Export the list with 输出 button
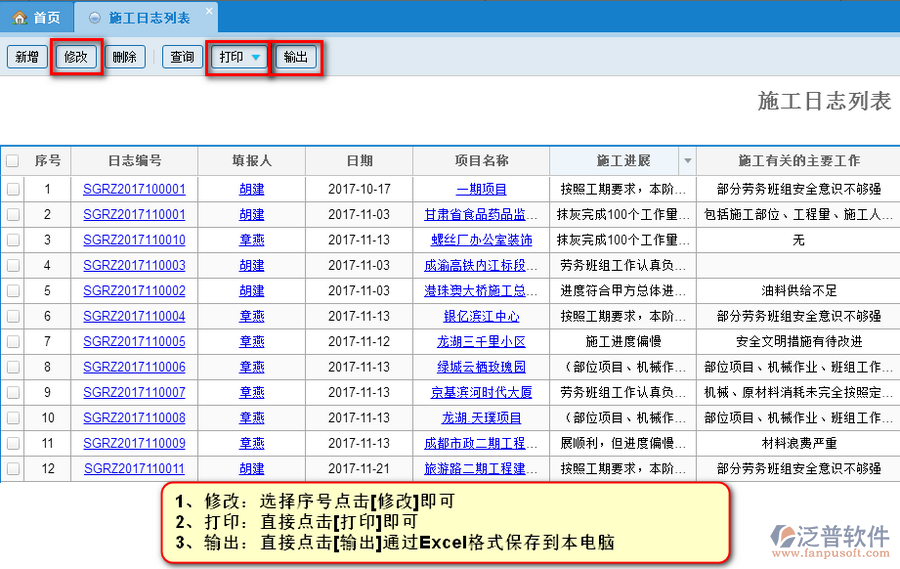 (x=296, y=57)
